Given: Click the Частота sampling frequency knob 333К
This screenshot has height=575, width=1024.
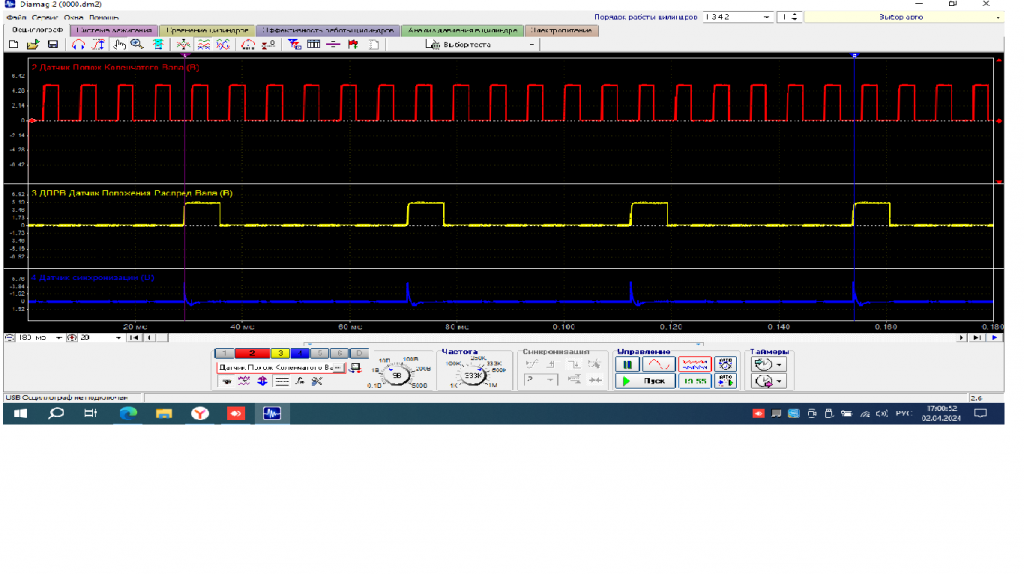Looking at the screenshot, I should click(x=472, y=375).
